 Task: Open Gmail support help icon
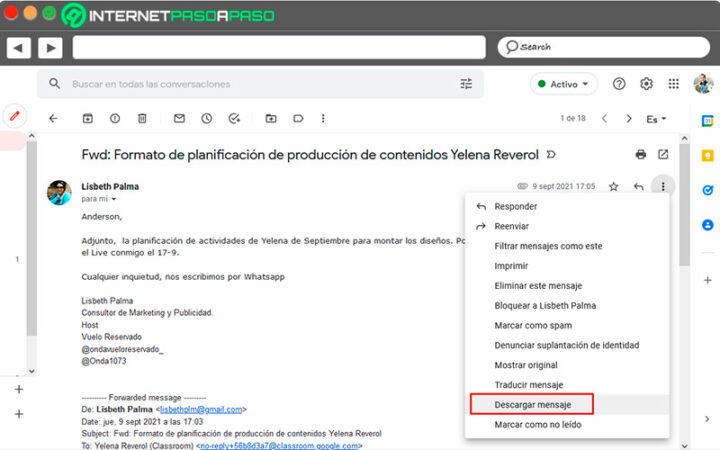pos(619,84)
